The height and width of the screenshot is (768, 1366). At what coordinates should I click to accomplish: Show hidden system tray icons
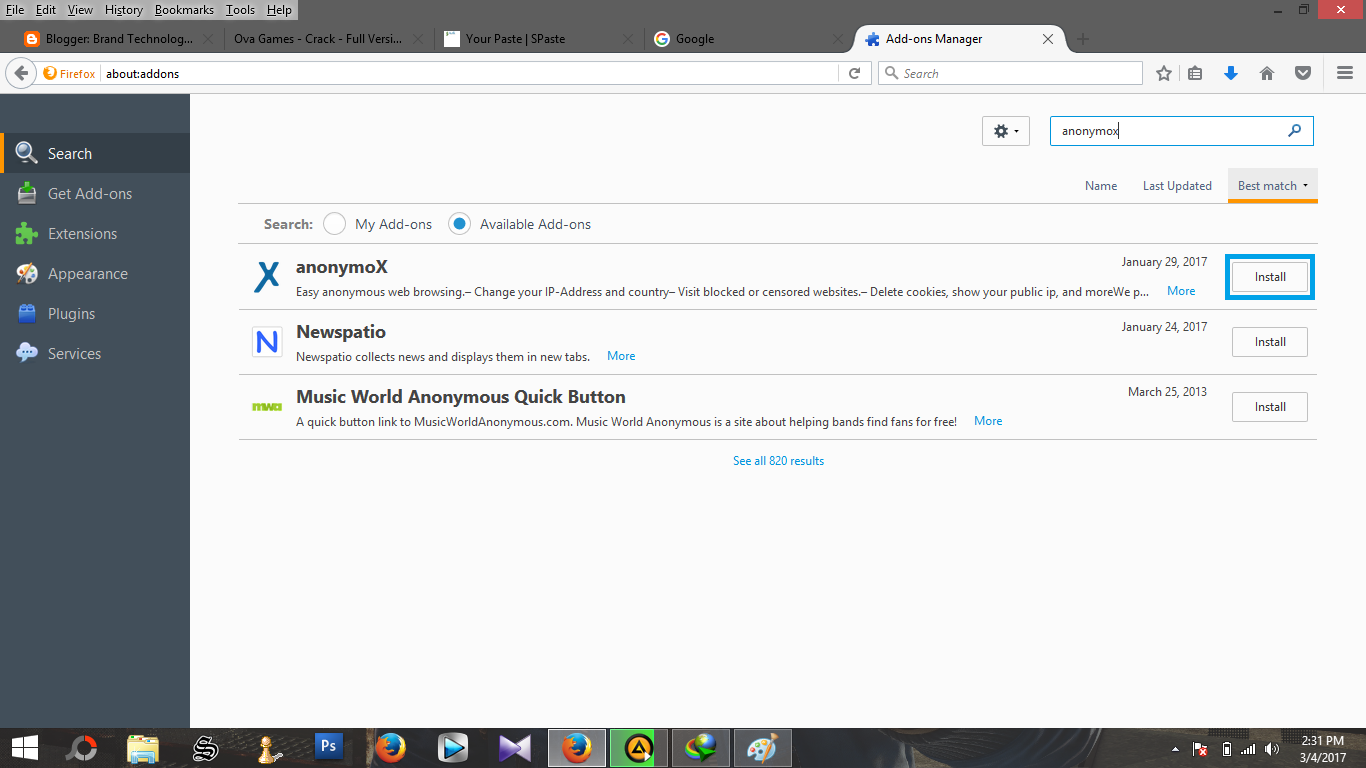1175,748
